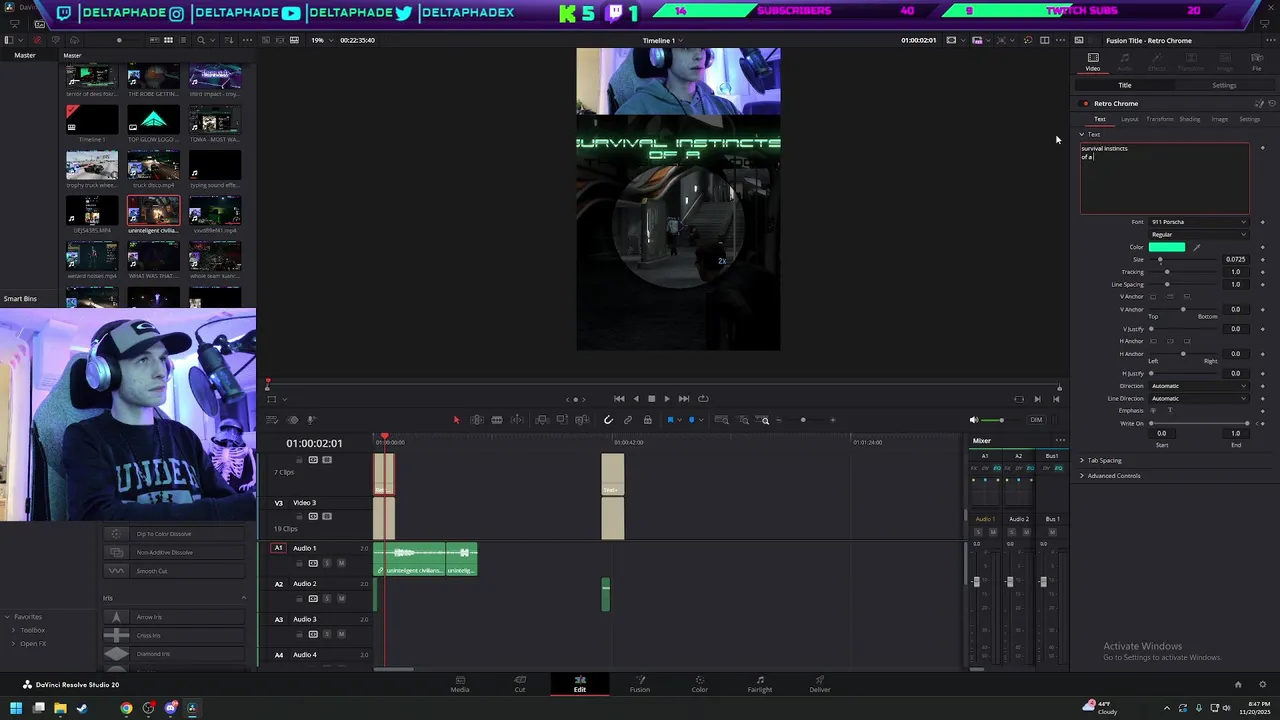Open the Mixer options menu
This screenshot has width=1280, height=720.
pyautogui.click(x=1060, y=441)
